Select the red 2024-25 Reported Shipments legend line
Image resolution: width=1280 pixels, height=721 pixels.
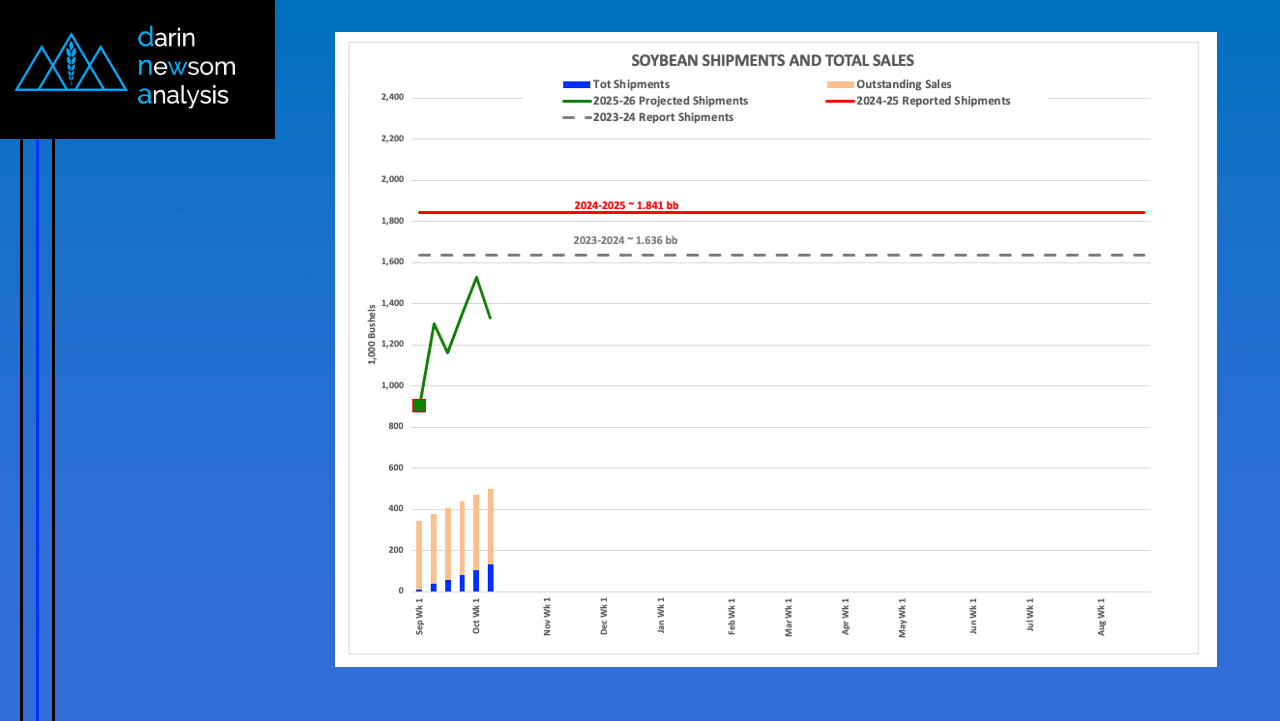pyautogui.click(x=840, y=101)
